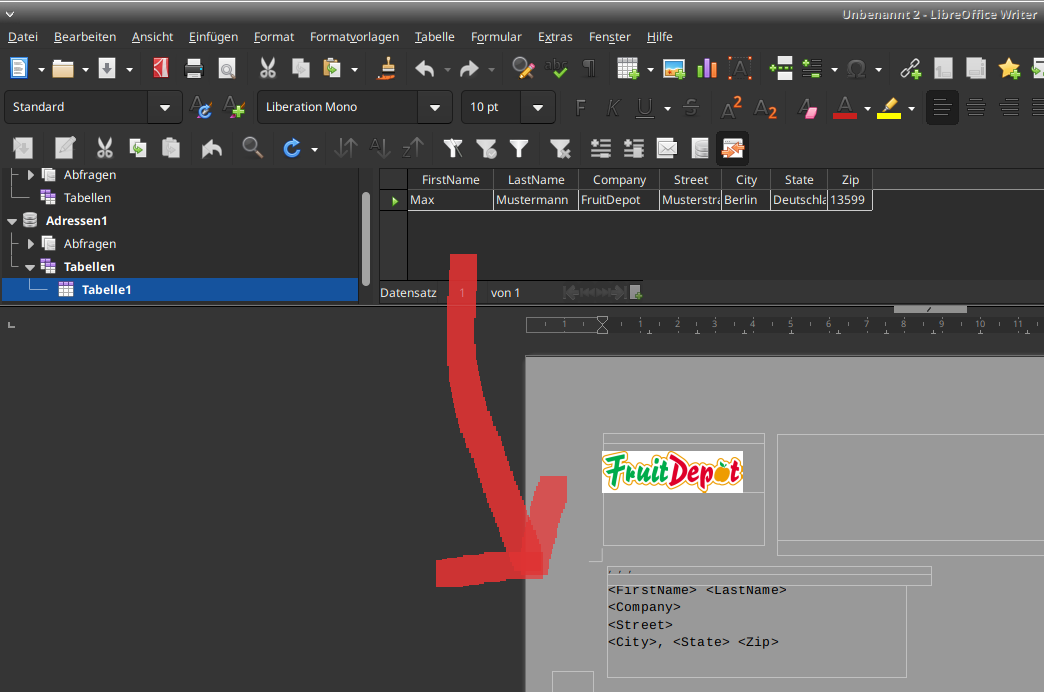Insert chart icon
This screenshot has height=692, width=1044.
coord(707,68)
